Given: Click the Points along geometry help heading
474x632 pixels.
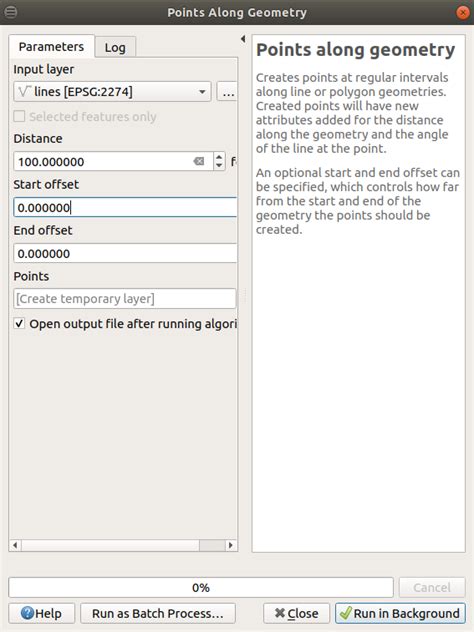Looking at the screenshot, I should [356, 50].
